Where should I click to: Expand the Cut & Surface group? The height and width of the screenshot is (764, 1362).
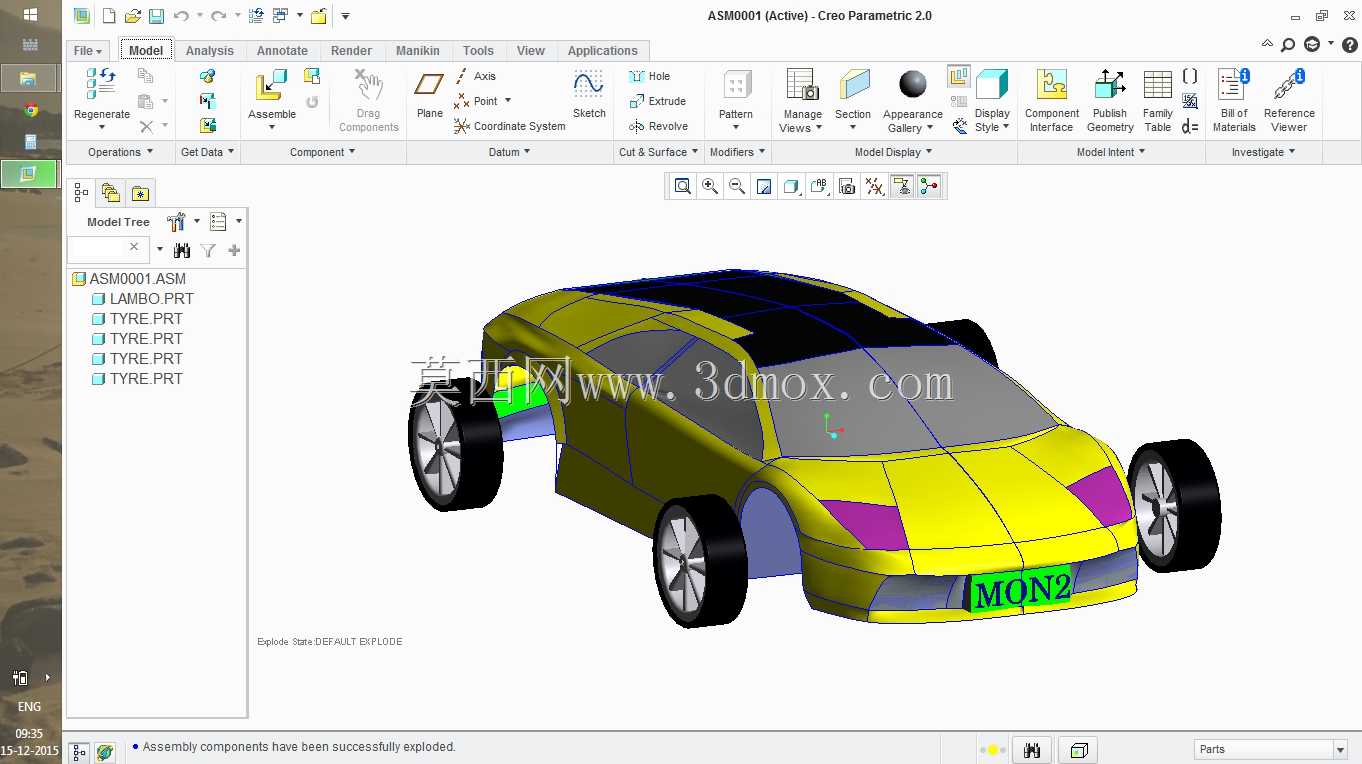[x=658, y=152]
